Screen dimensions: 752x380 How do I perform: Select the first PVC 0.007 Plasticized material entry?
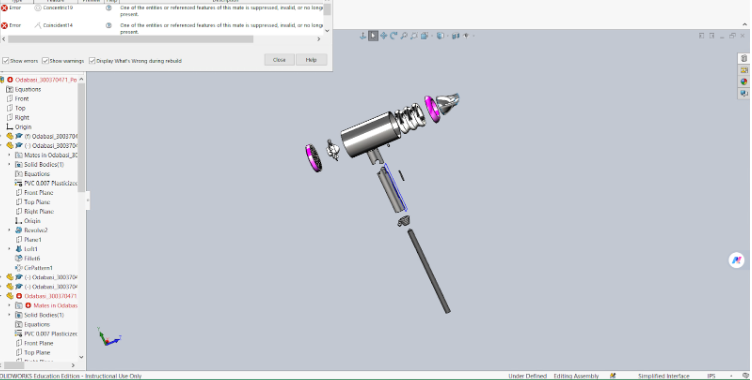50,183
